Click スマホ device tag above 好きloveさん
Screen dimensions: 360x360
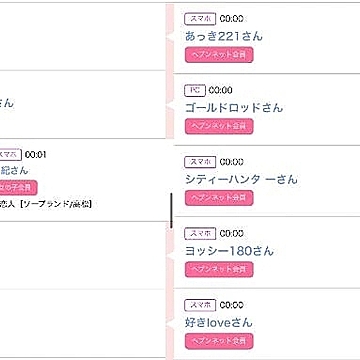[x=200, y=305]
